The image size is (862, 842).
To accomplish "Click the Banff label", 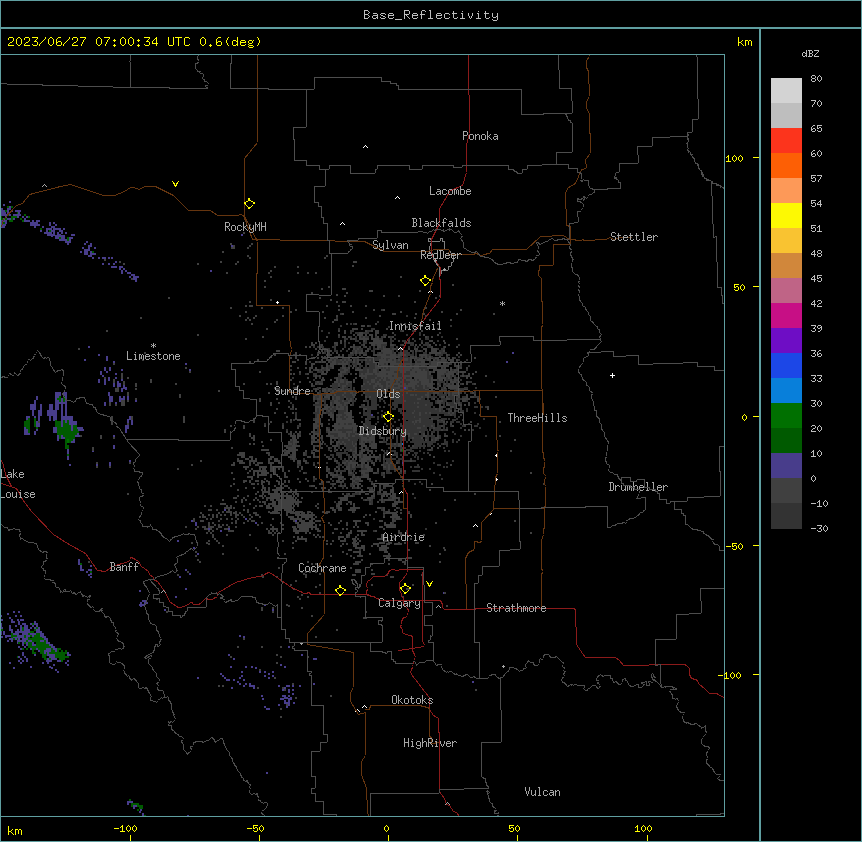I will tap(124, 567).
